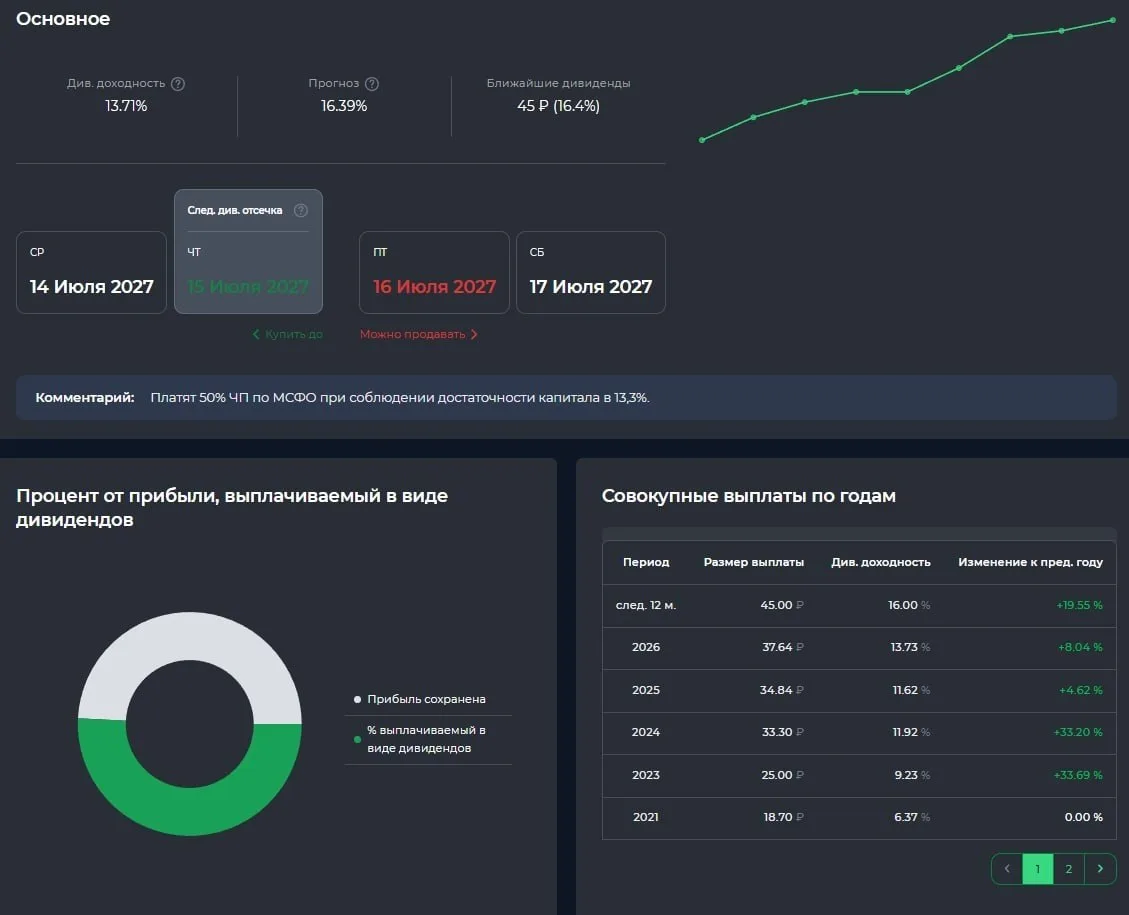The width and height of the screenshot is (1129, 915).
Task: Click the 16.39% forecast value
Action: 344,106
